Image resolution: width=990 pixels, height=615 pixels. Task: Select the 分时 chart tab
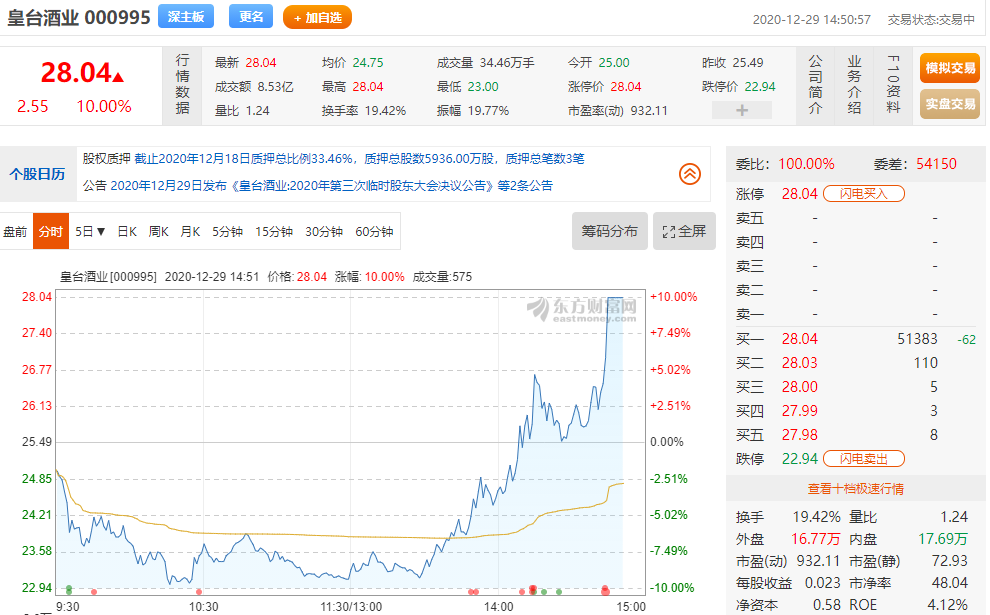pyautogui.click(x=51, y=232)
